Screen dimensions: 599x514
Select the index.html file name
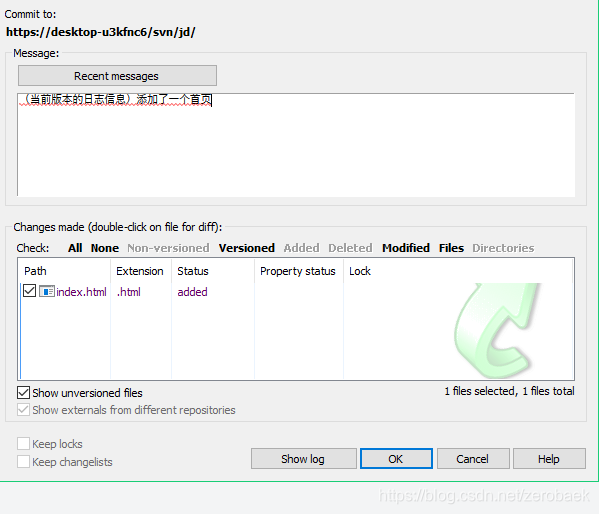coord(81,292)
